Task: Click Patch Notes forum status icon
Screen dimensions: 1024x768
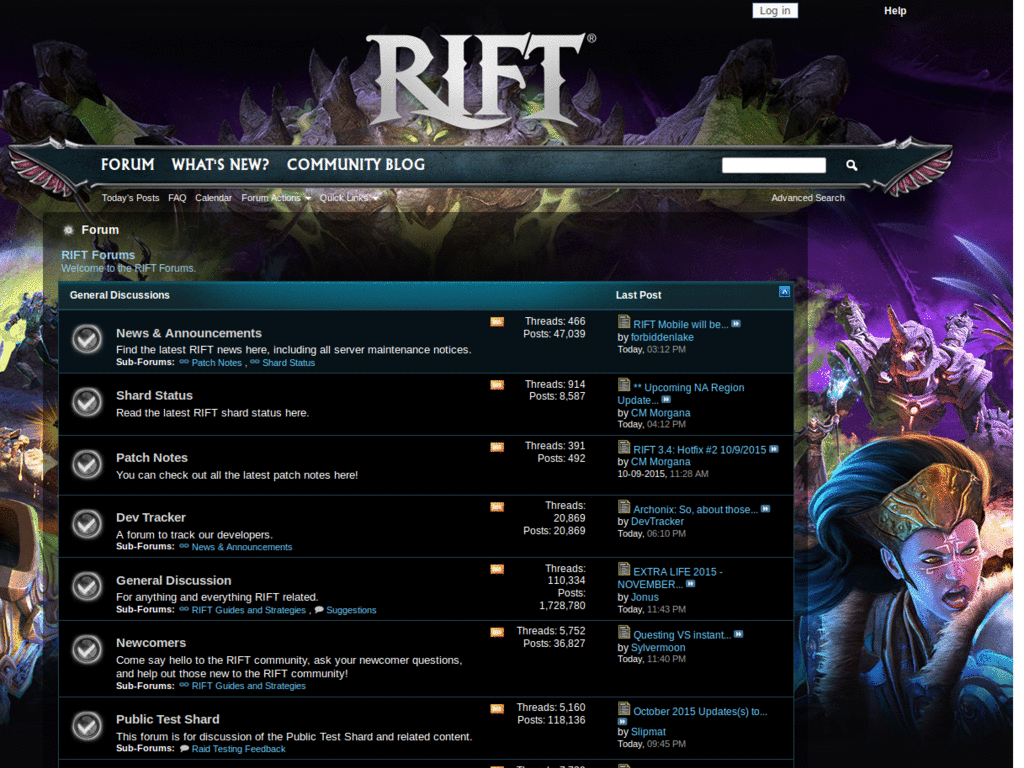Action: click(87, 464)
